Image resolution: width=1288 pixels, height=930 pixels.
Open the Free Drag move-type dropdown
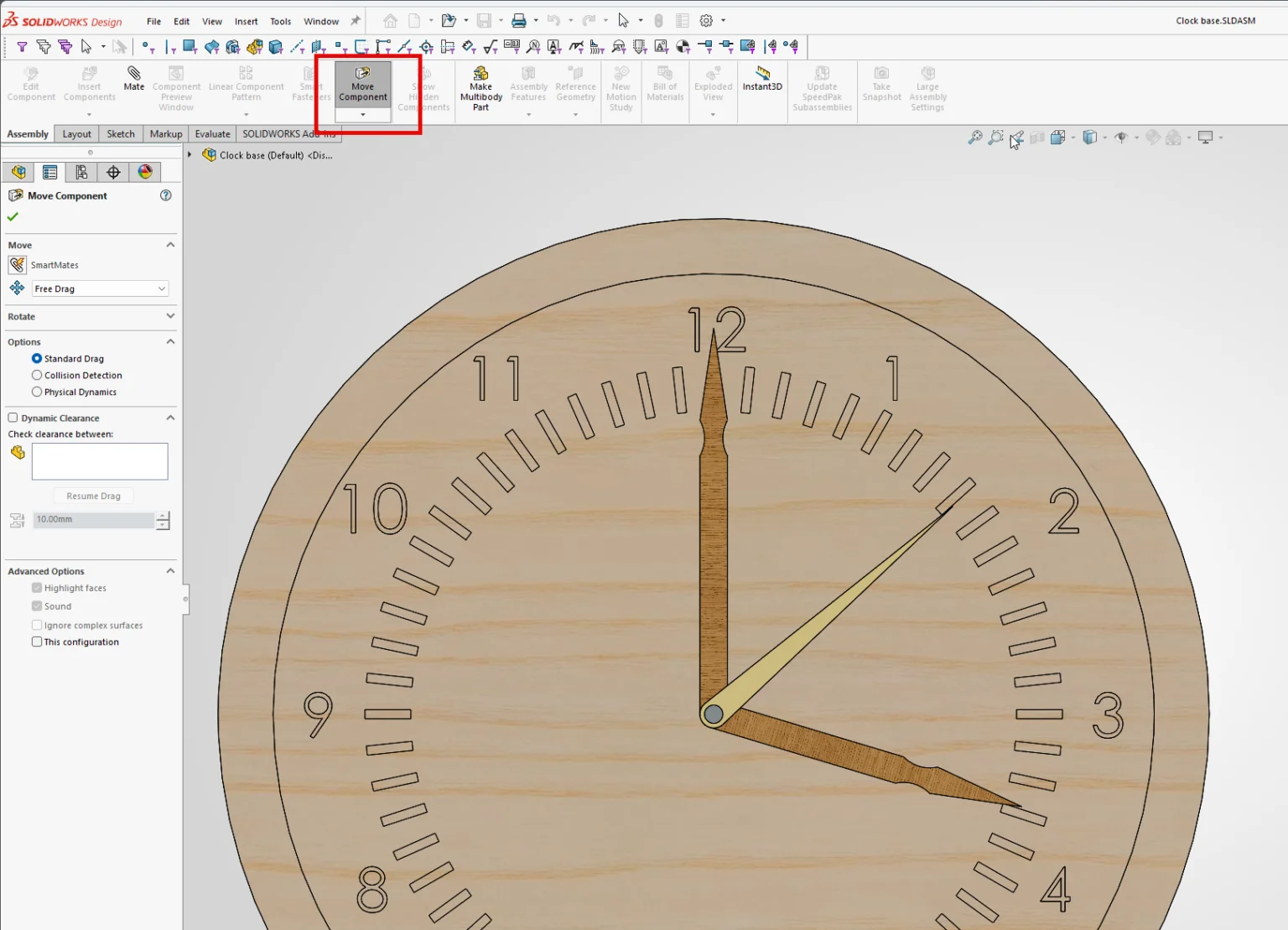(100, 288)
